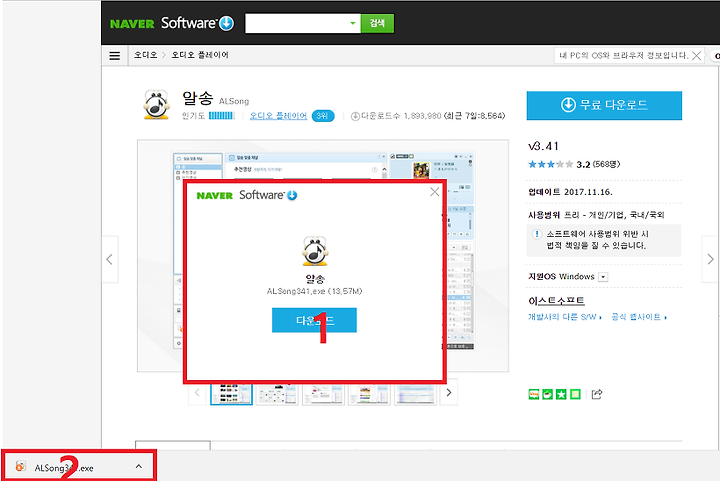
Task: Click the export share arrow icon
Action: click(x=596, y=394)
